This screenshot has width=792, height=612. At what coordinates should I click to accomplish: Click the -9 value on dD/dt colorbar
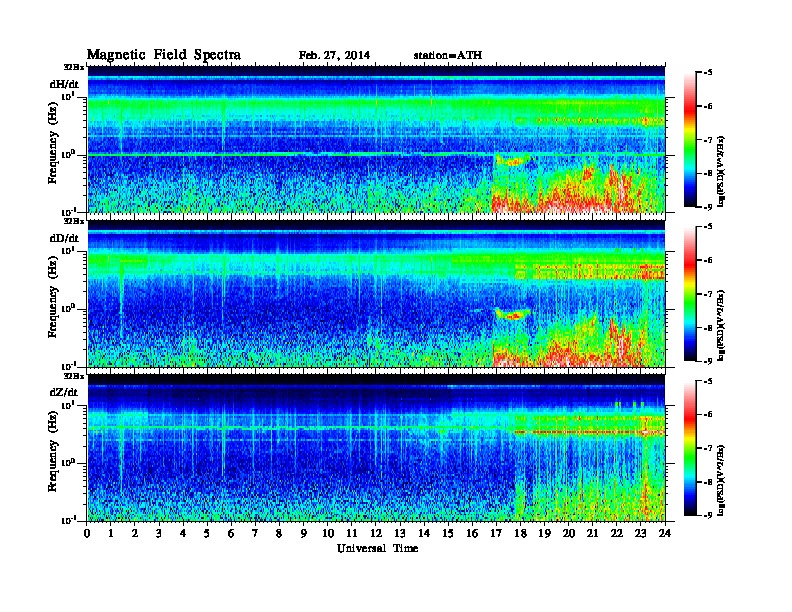(708, 361)
